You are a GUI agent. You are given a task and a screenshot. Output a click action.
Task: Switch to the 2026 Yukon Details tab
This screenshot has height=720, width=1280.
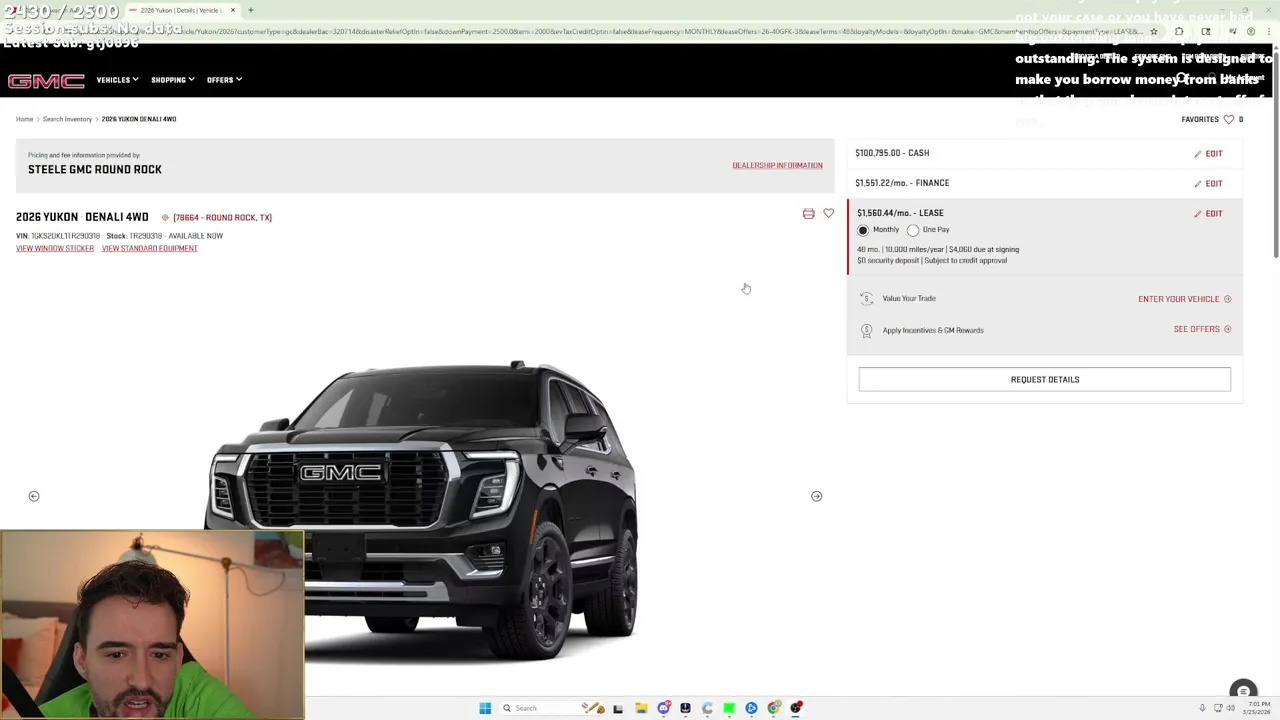coord(180,10)
